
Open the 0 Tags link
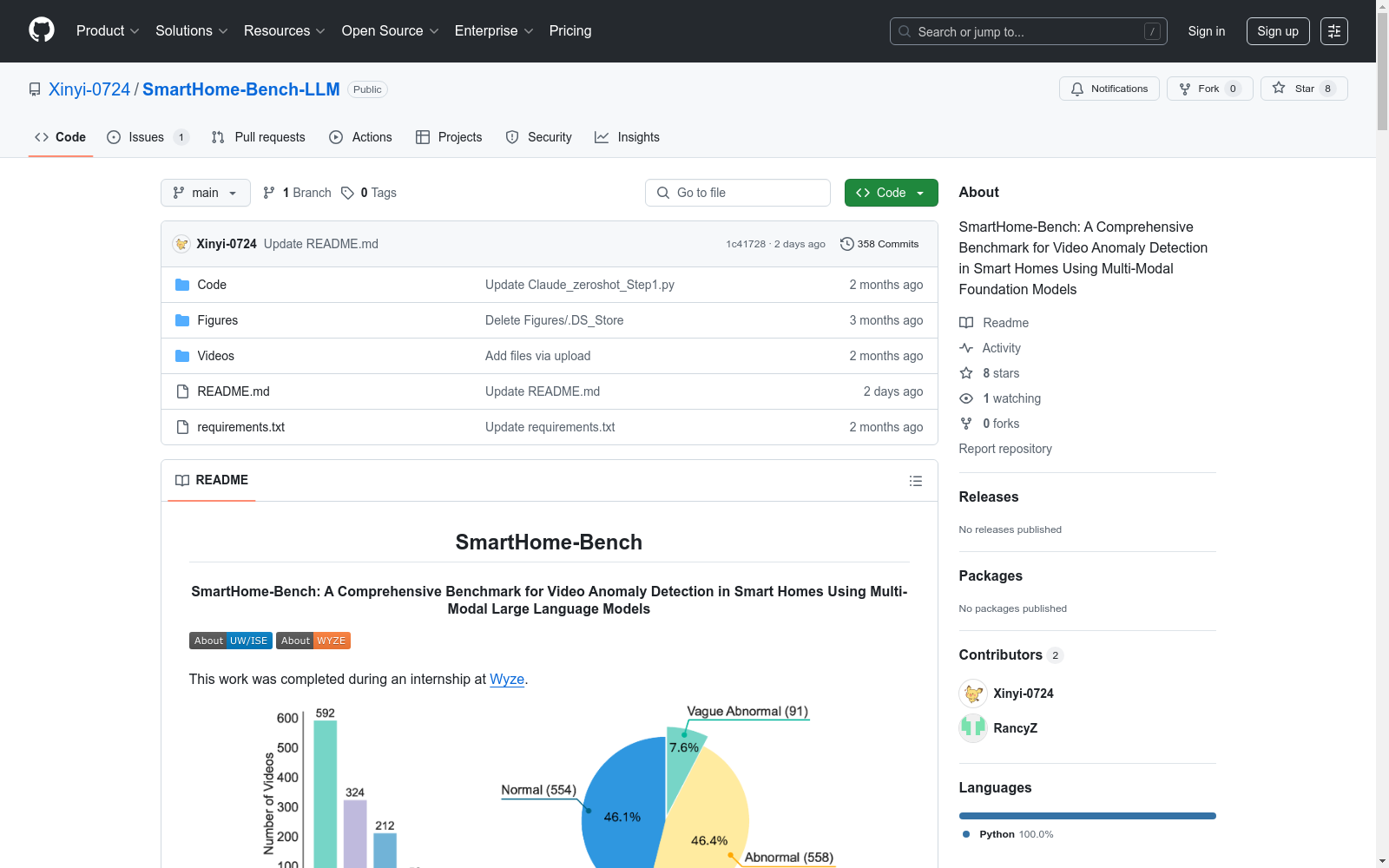pos(369,193)
